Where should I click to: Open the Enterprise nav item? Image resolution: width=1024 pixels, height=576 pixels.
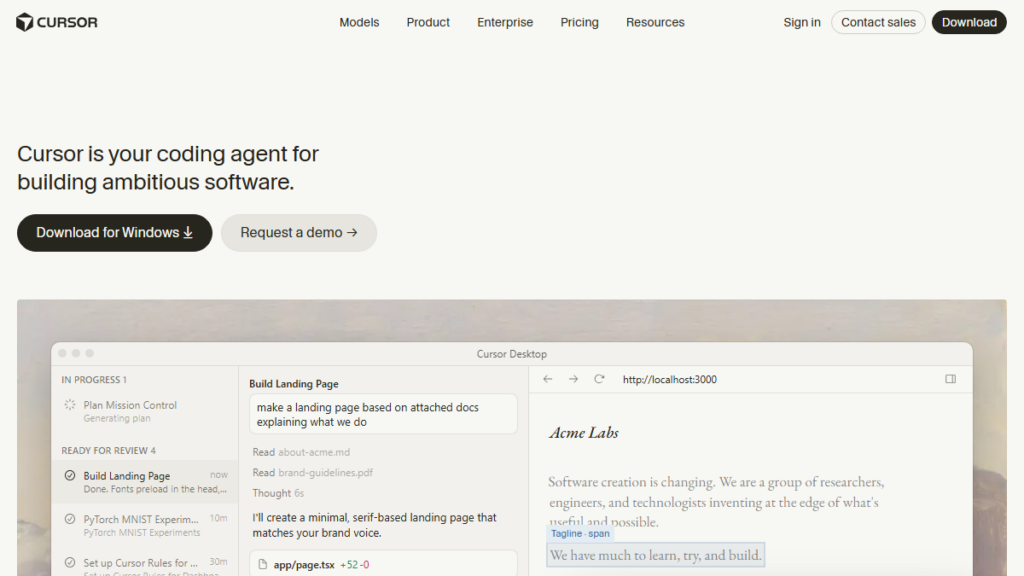coord(505,22)
